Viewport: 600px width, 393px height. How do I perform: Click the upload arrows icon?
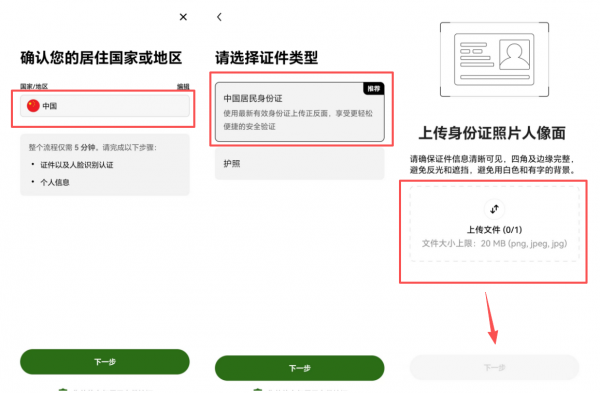coord(494,209)
